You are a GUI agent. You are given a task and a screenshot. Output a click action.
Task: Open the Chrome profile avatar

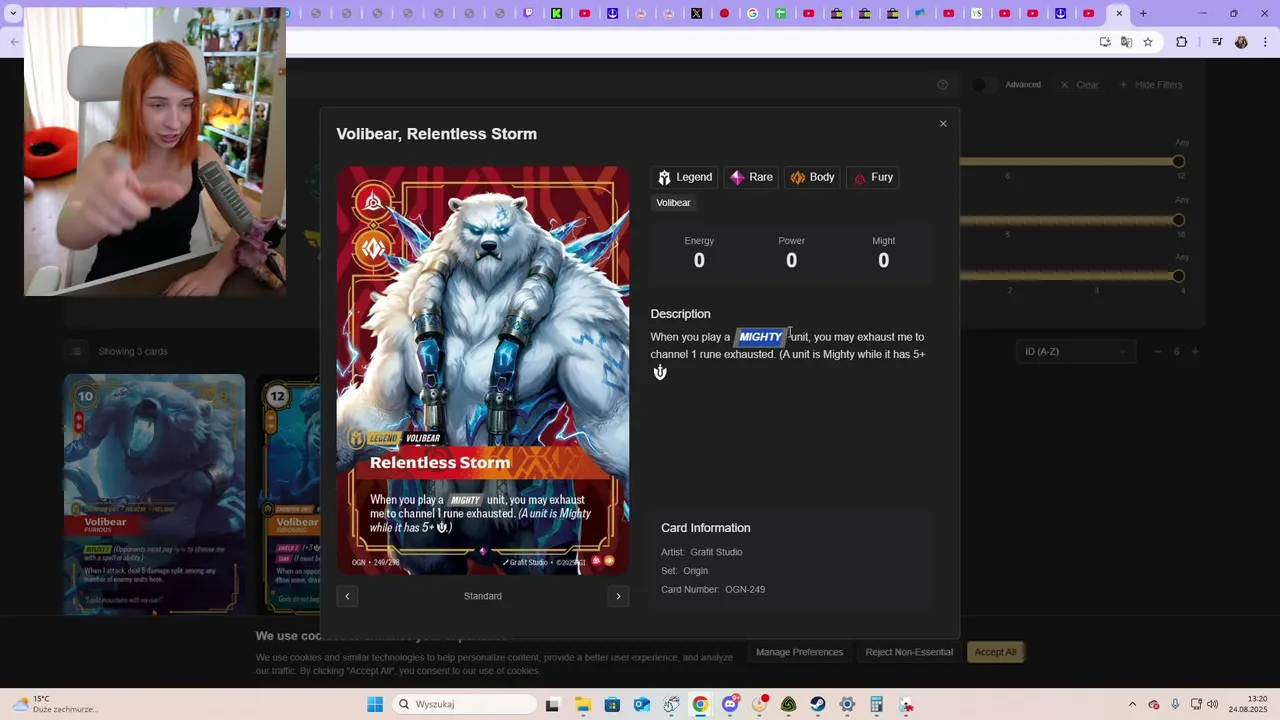(x=1241, y=42)
